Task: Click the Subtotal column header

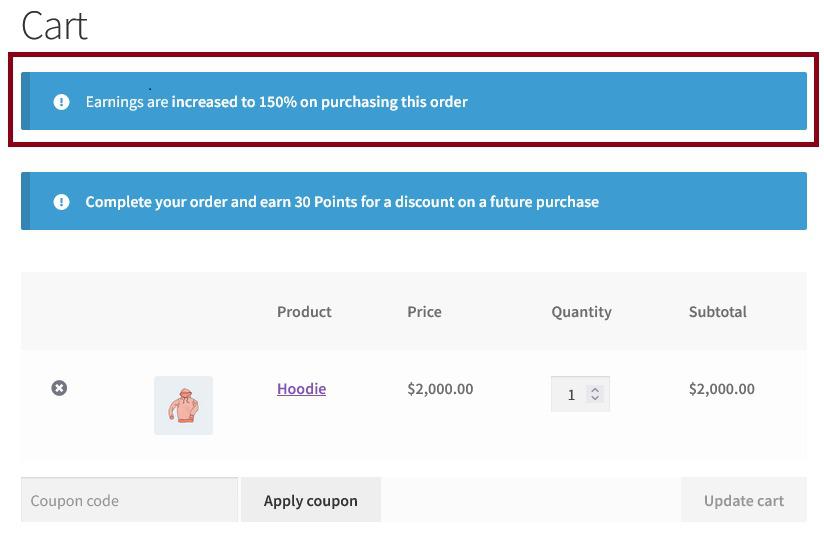Action: 717,312
